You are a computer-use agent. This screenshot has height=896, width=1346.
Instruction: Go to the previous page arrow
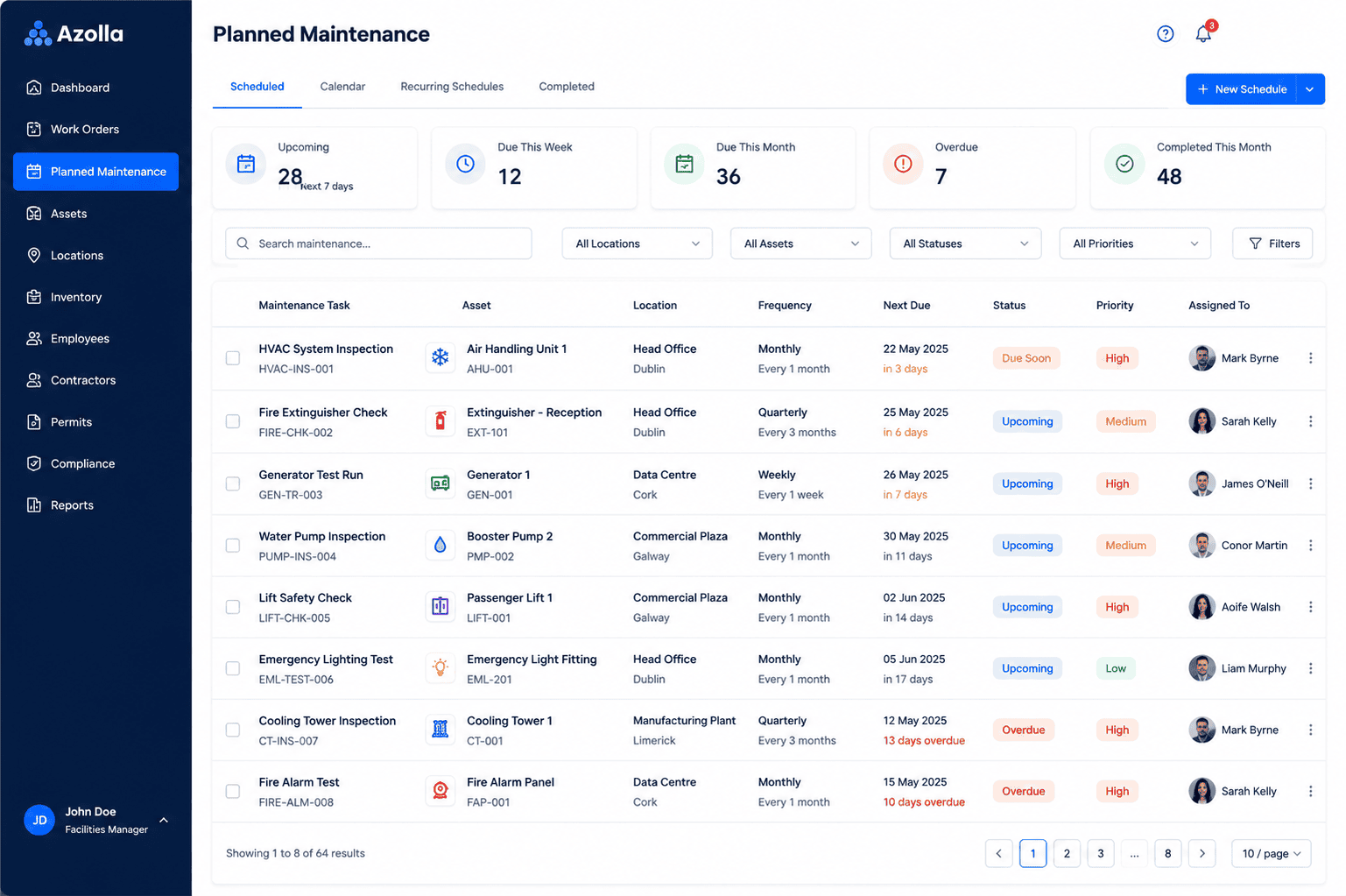[x=998, y=853]
